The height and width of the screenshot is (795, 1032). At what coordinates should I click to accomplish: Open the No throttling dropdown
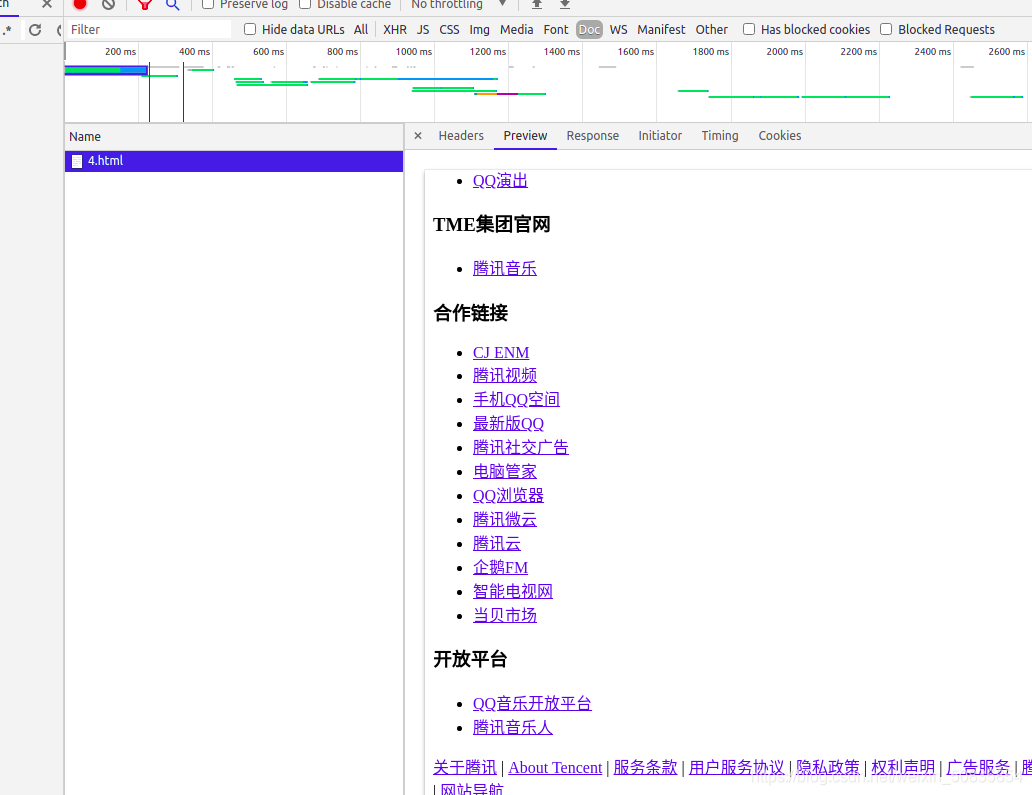pos(459,4)
